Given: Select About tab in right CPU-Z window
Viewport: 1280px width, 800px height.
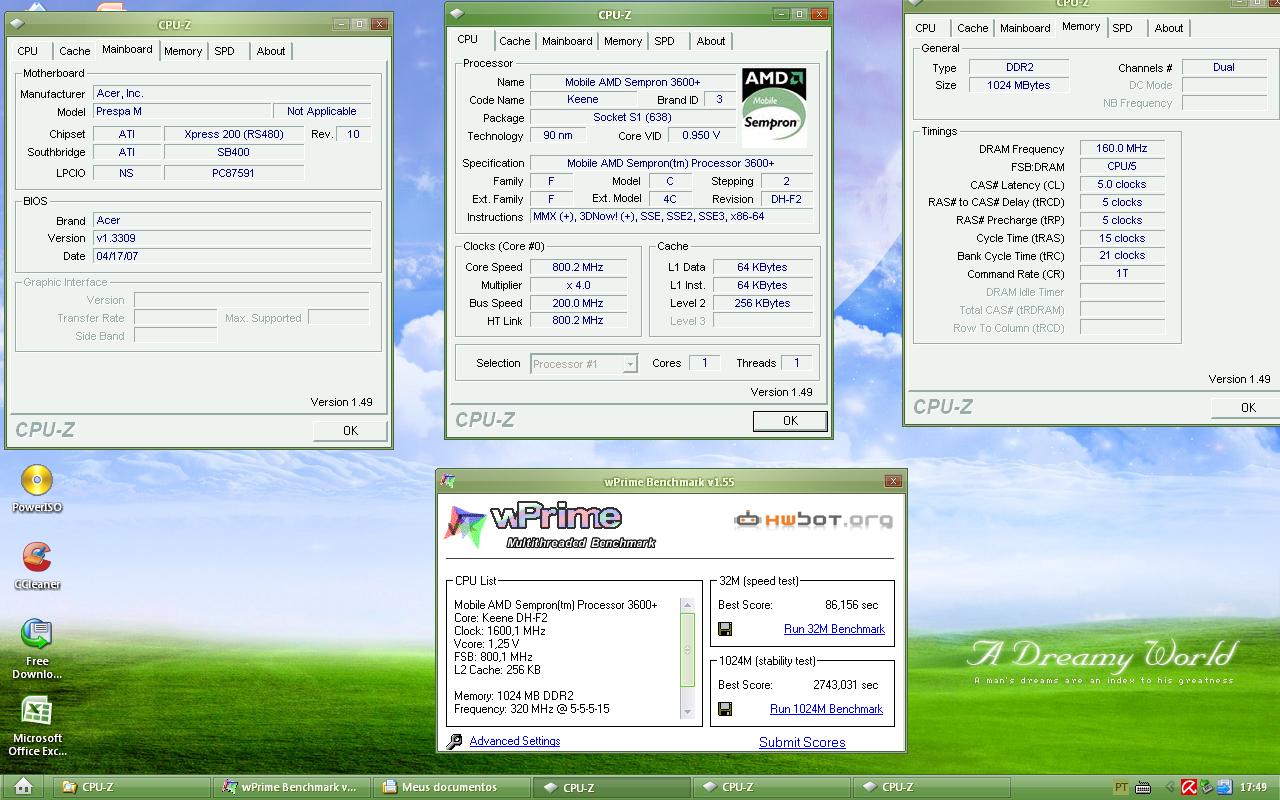Looking at the screenshot, I should [x=1169, y=28].
